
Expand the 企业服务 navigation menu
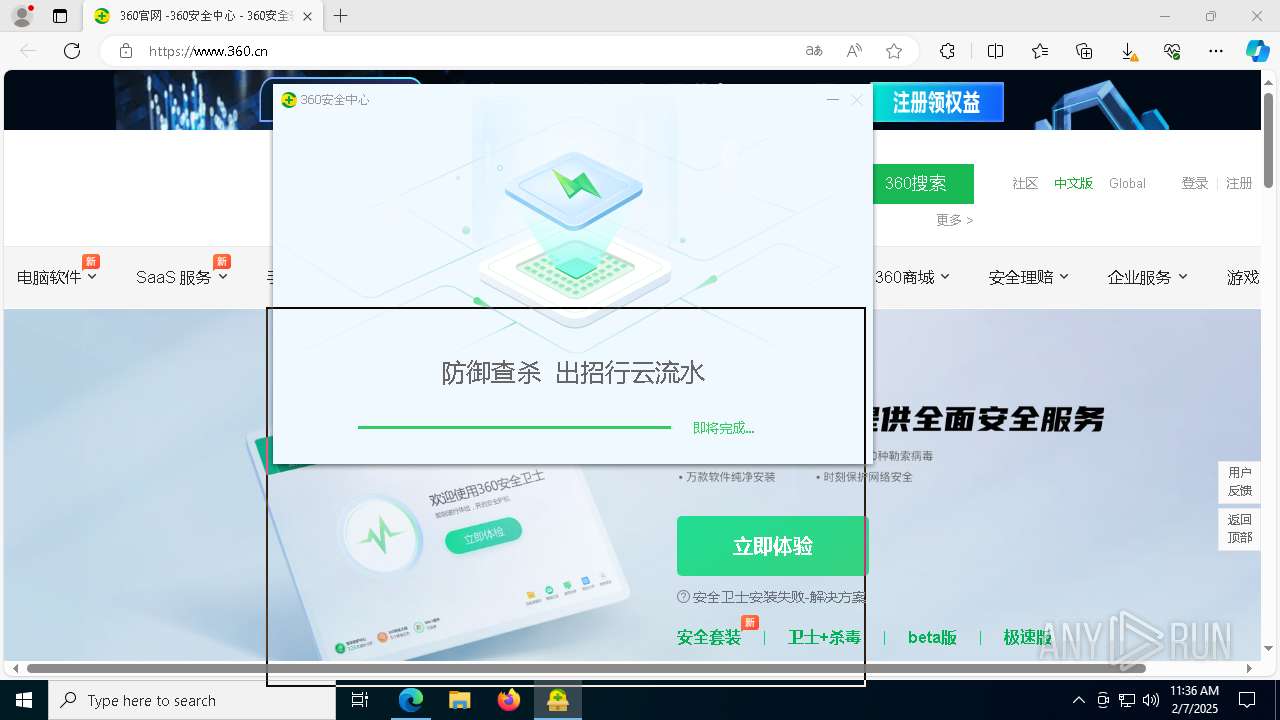coord(1147,277)
